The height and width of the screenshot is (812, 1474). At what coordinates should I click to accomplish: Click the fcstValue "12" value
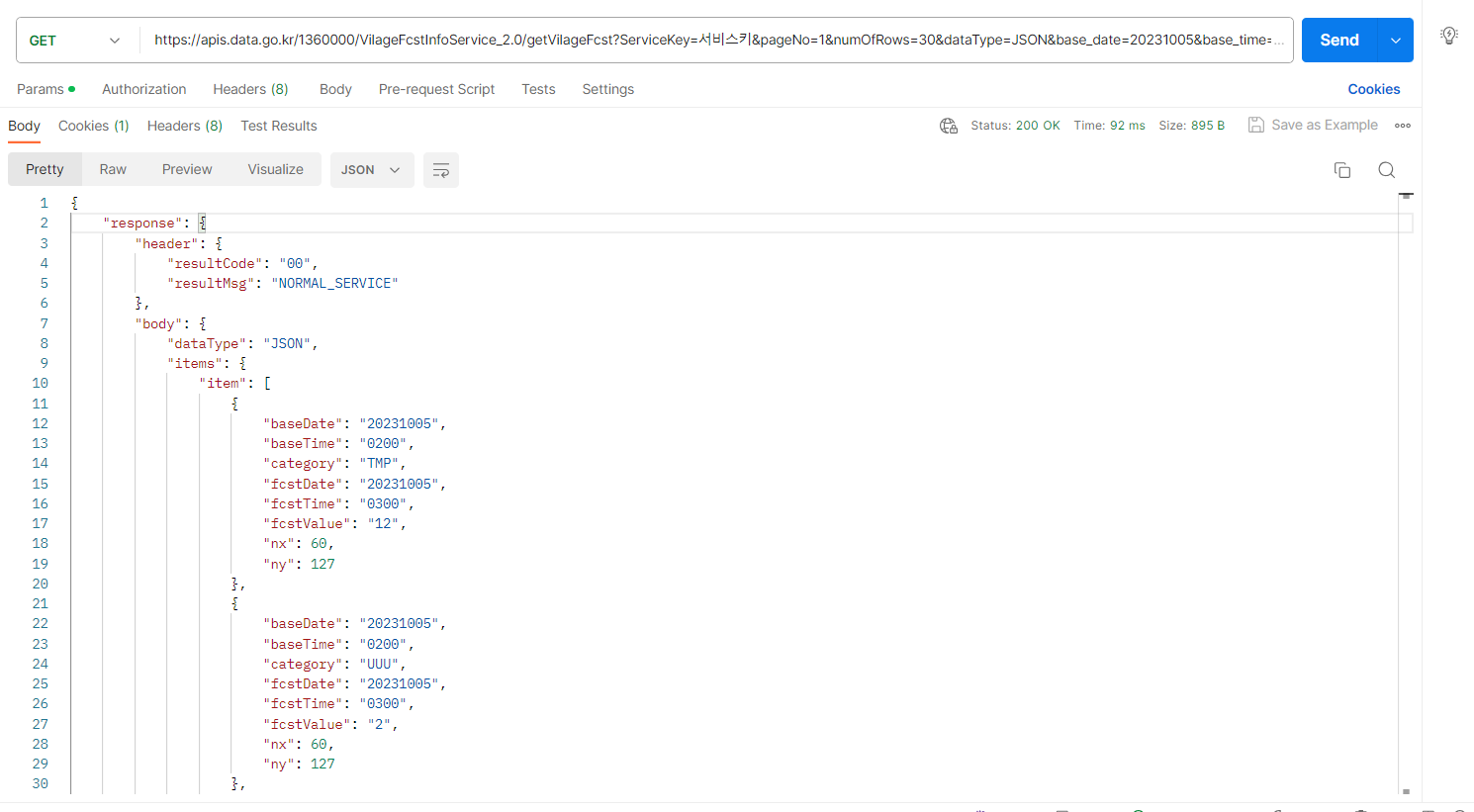tap(383, 523)
